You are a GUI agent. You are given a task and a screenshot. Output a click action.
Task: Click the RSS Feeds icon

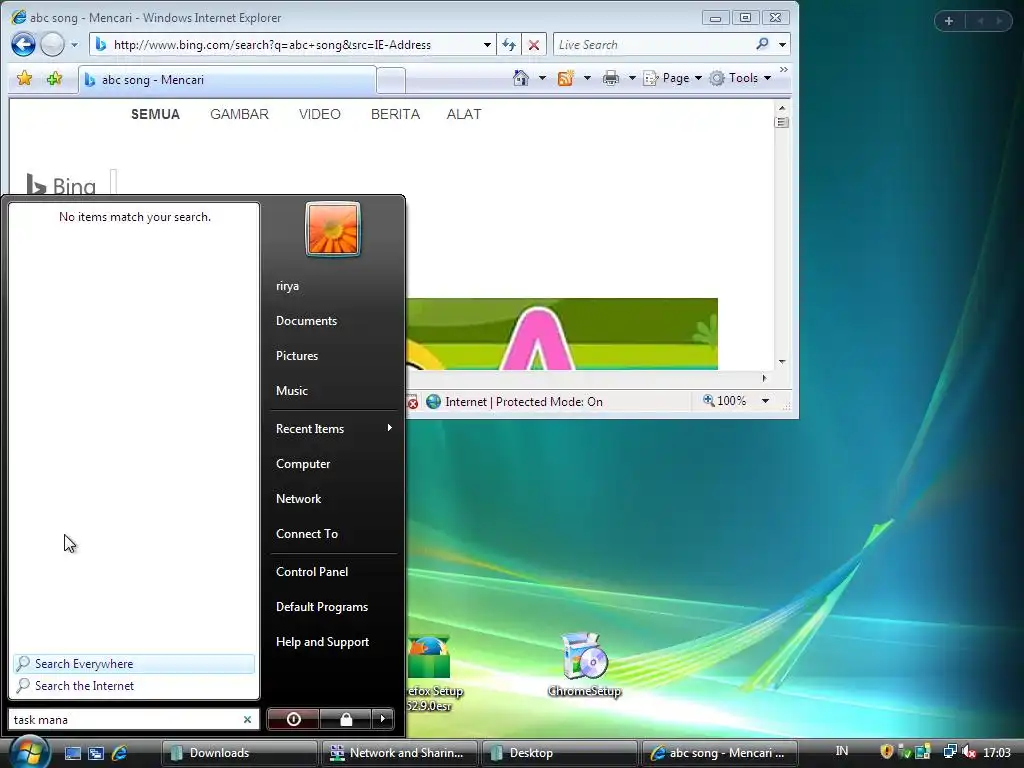pos(566,78)
